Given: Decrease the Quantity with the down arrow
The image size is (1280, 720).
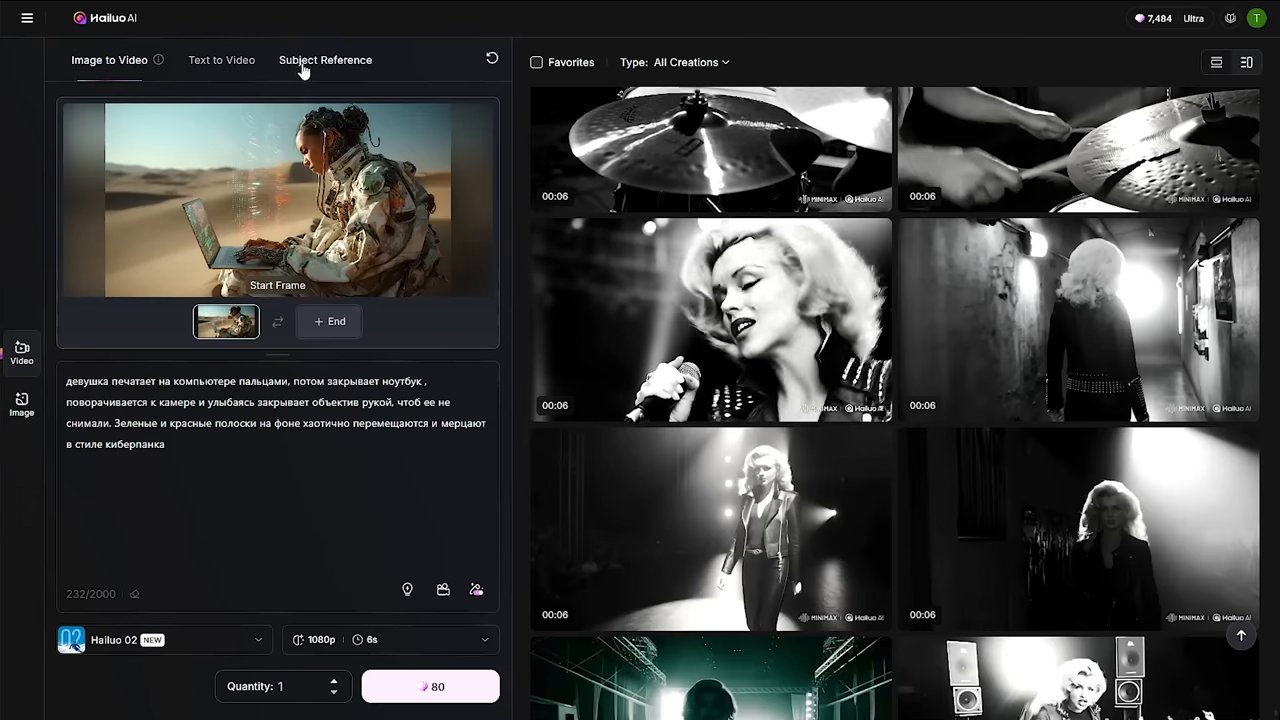Looking at the screenshot, I should (334, 691).
